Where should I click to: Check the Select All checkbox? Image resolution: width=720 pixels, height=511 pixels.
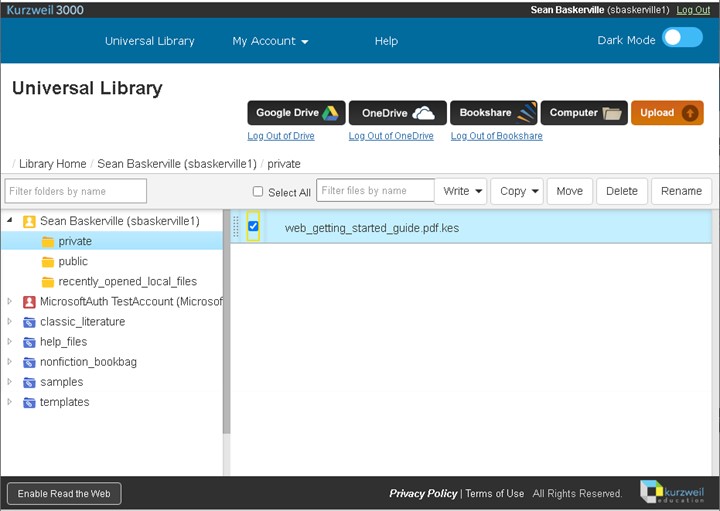258,191
